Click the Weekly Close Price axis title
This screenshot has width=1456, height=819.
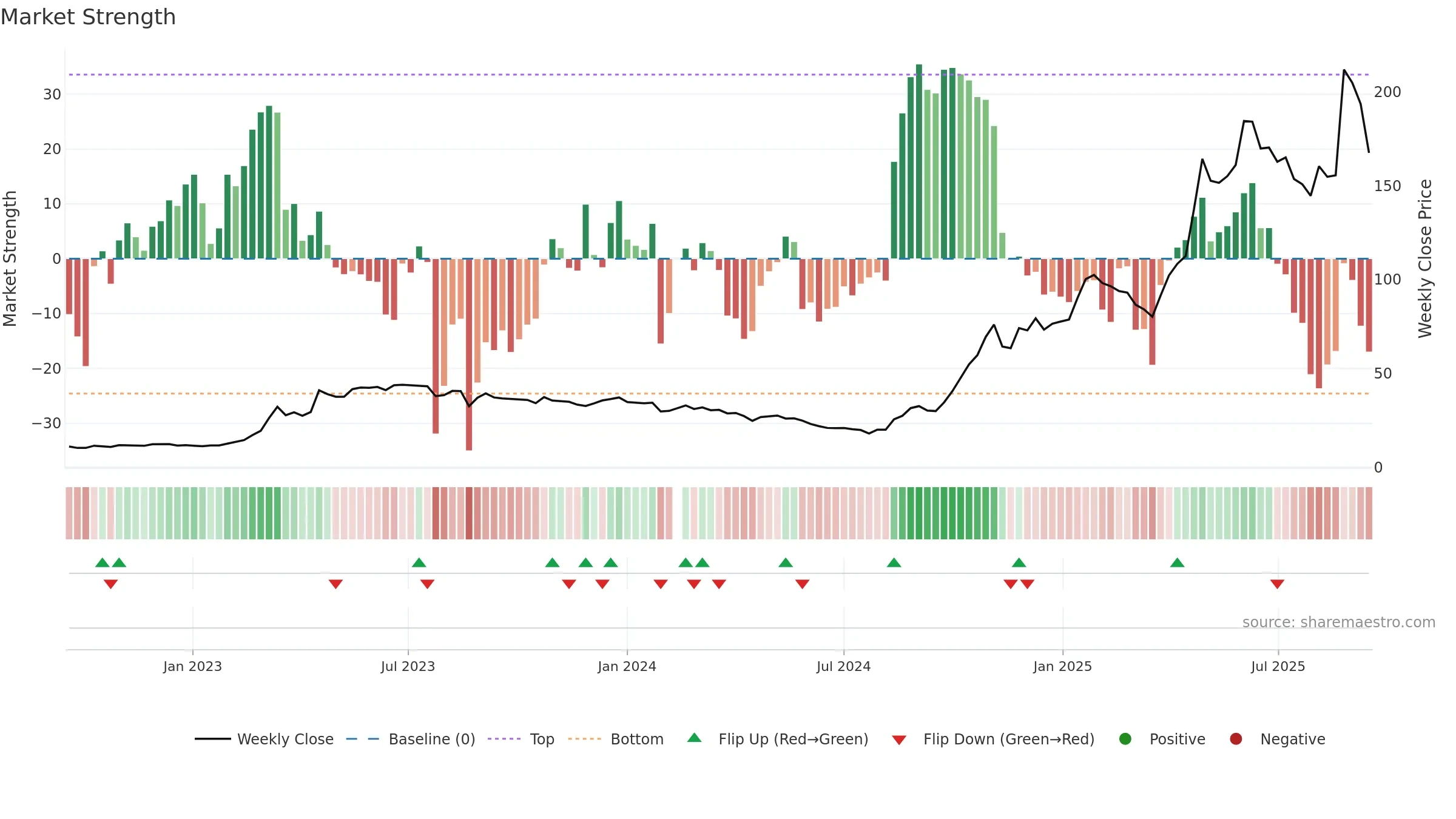(x=1425, y=258)
